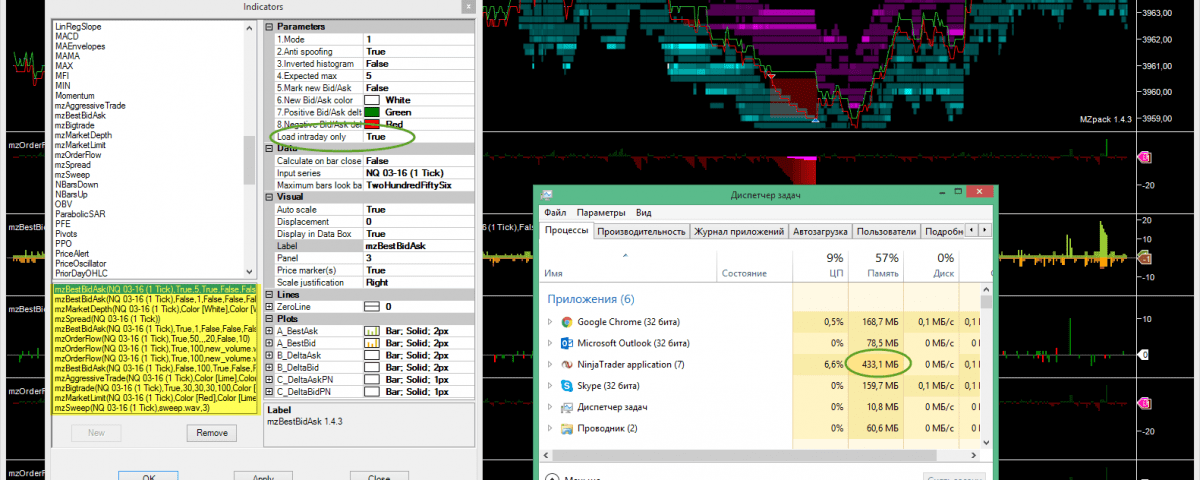Click the NinjaTrader application icon in Task Manager

[567, 364]
